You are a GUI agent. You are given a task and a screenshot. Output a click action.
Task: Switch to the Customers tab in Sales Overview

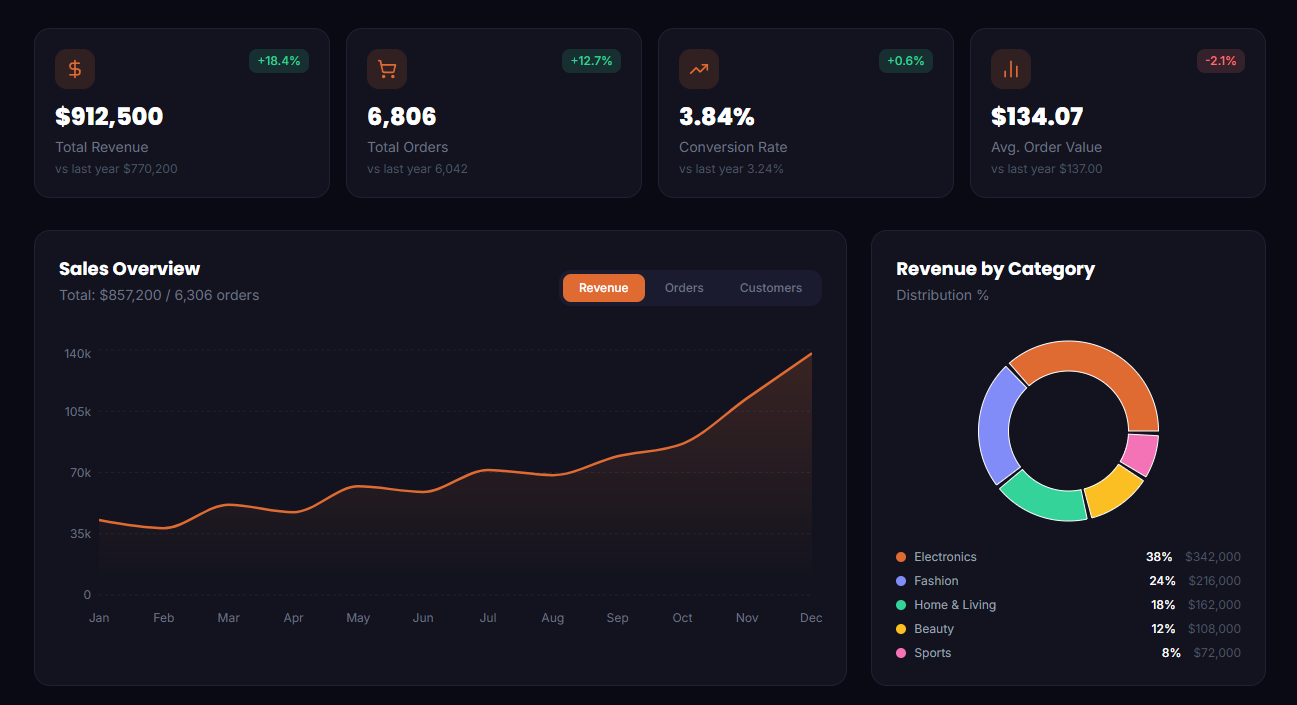771,288
